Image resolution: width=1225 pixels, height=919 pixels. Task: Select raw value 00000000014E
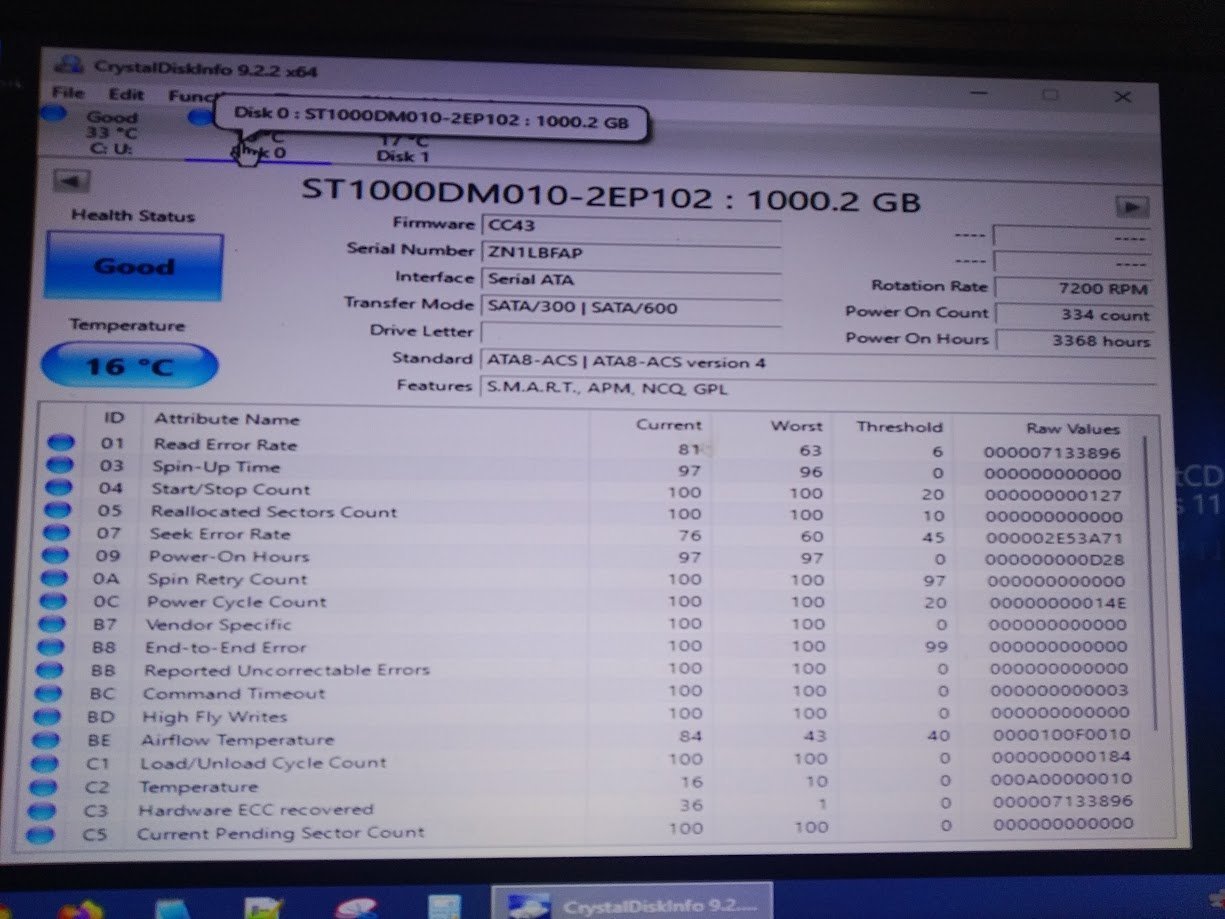coord(1058,604)
